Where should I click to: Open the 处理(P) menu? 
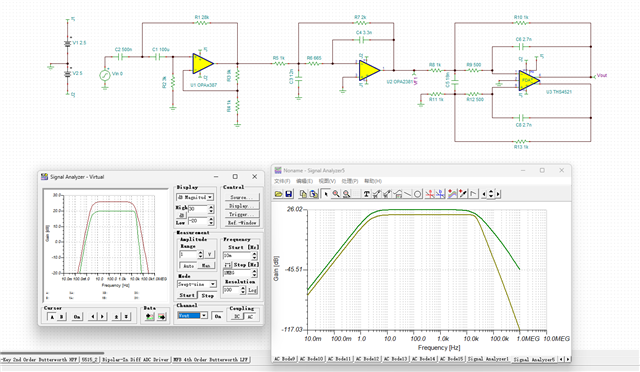[350, 181]
